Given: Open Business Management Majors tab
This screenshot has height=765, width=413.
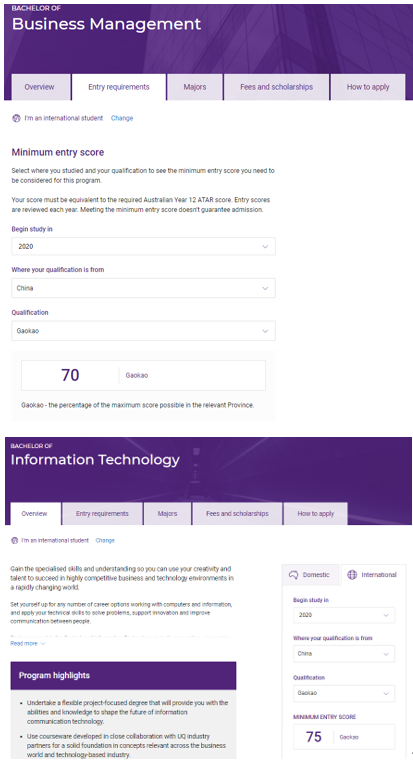Looking at the screenshot, I should 195,87.
